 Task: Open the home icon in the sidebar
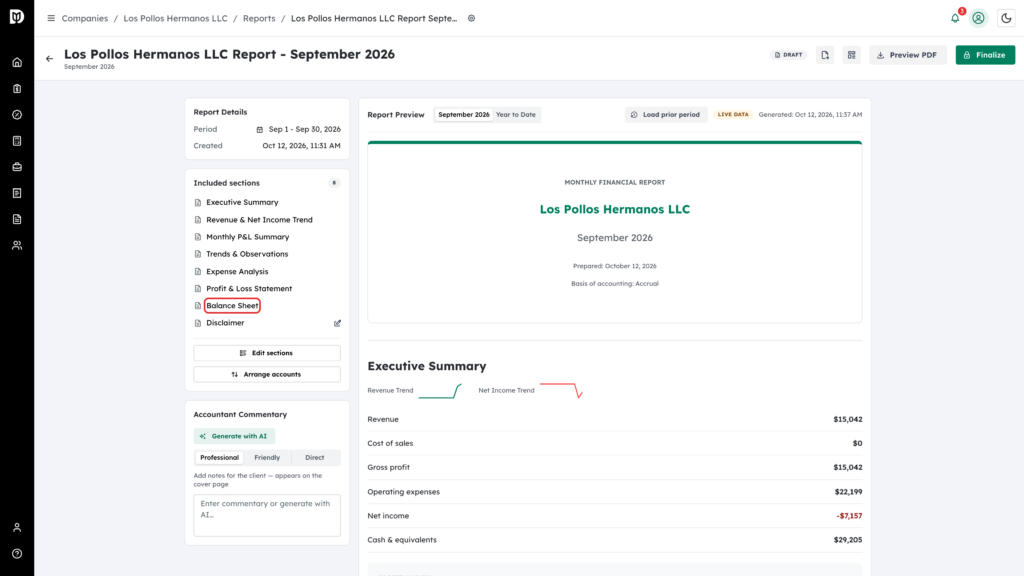click(17, 63)
